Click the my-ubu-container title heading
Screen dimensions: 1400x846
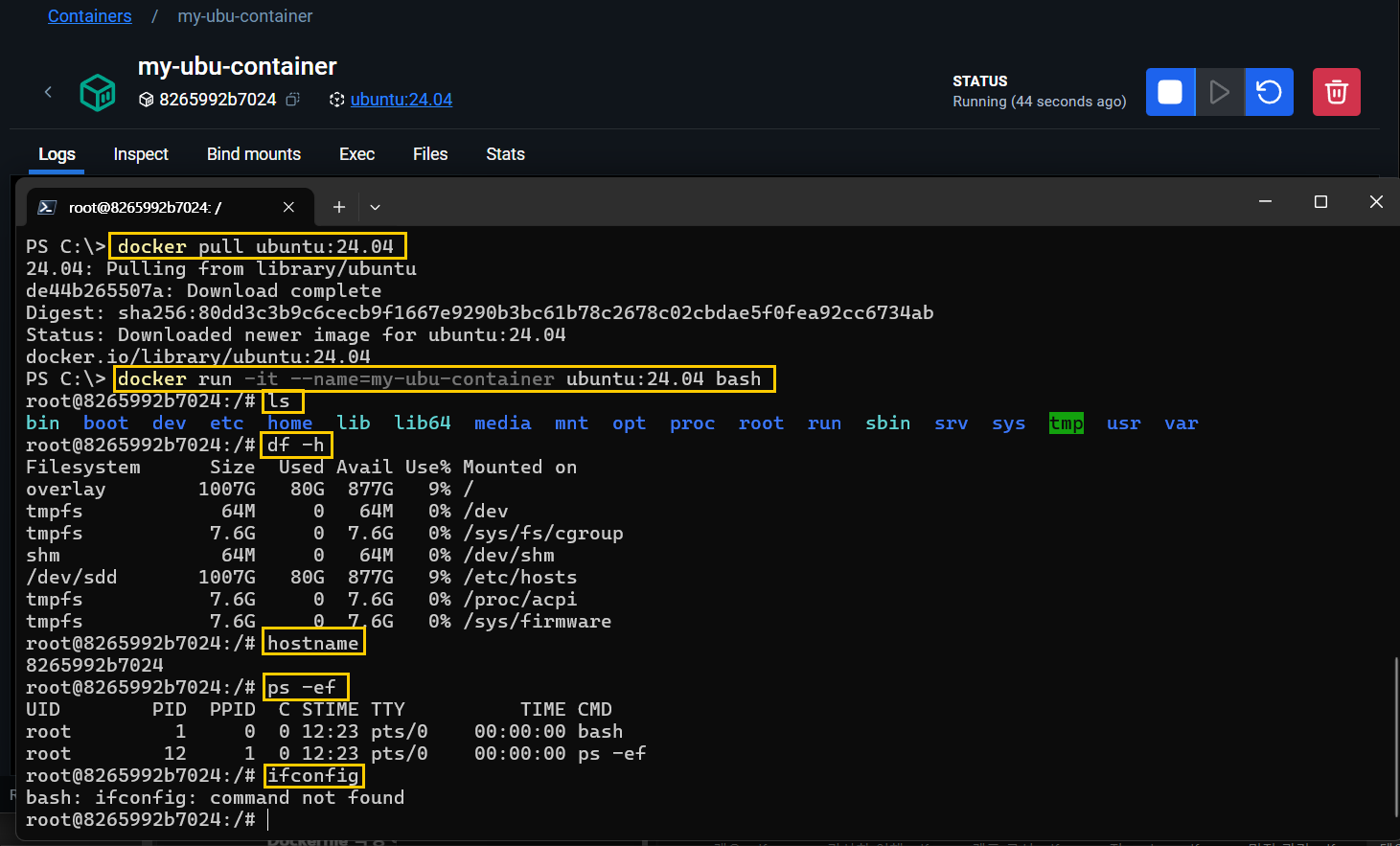point(238,66)
